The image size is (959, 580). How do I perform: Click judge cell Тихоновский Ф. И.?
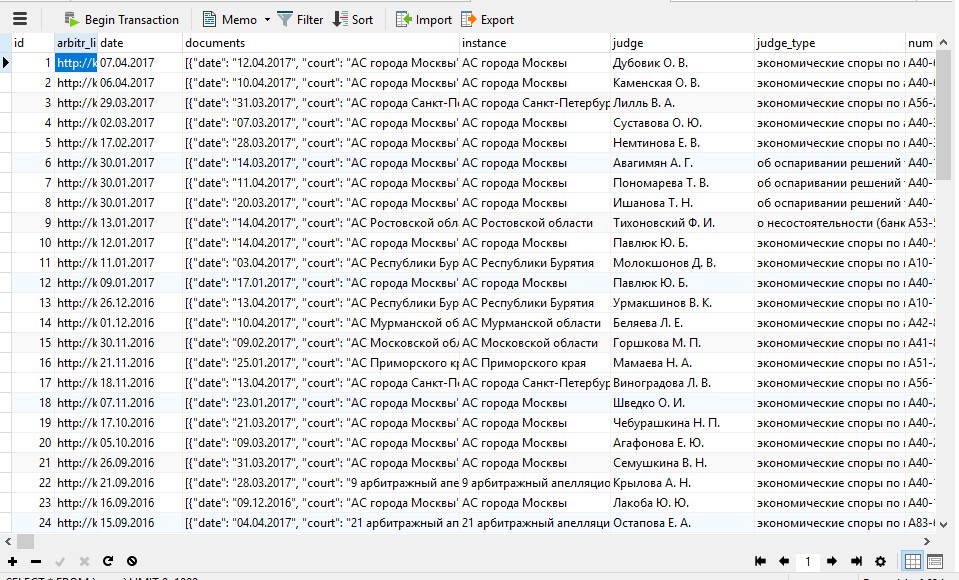click(682, 223)
